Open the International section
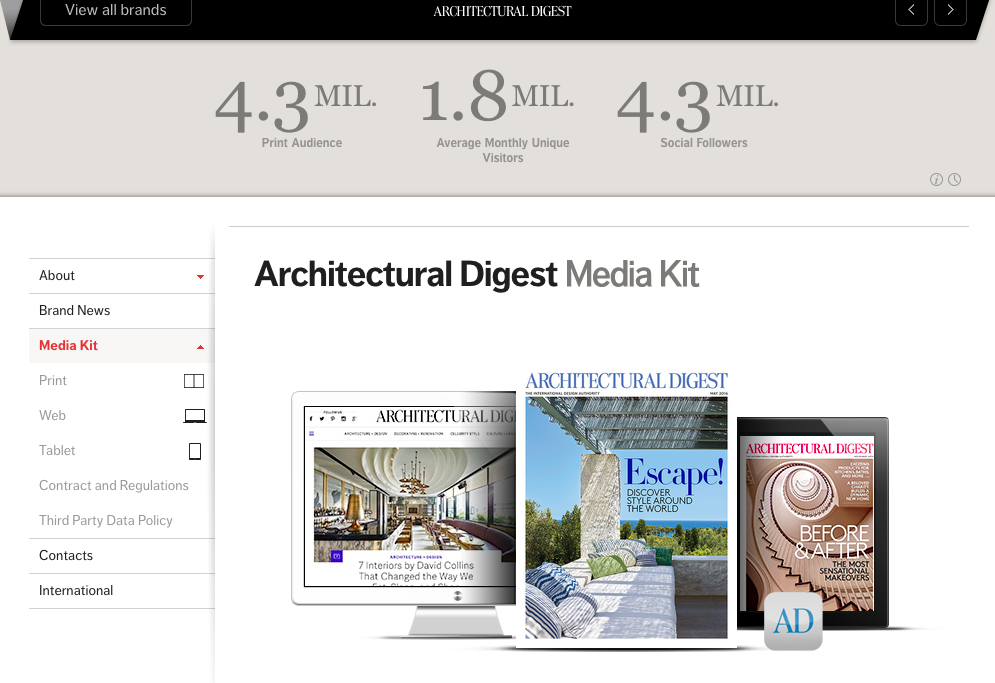995x683 pixels. [x=122, y=591]
